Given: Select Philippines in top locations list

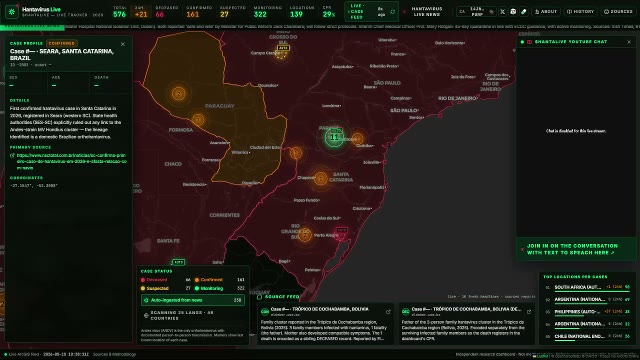Looking at the screenshot, I should tap(588, 312).
